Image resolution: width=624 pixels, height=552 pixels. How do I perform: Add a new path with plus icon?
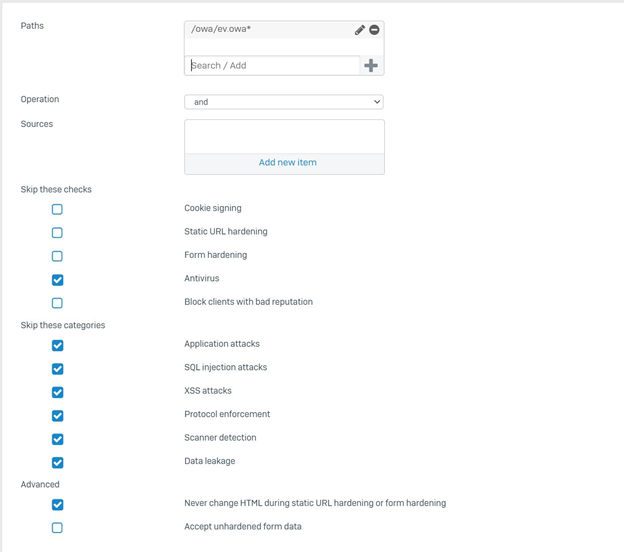click(371, 66)
